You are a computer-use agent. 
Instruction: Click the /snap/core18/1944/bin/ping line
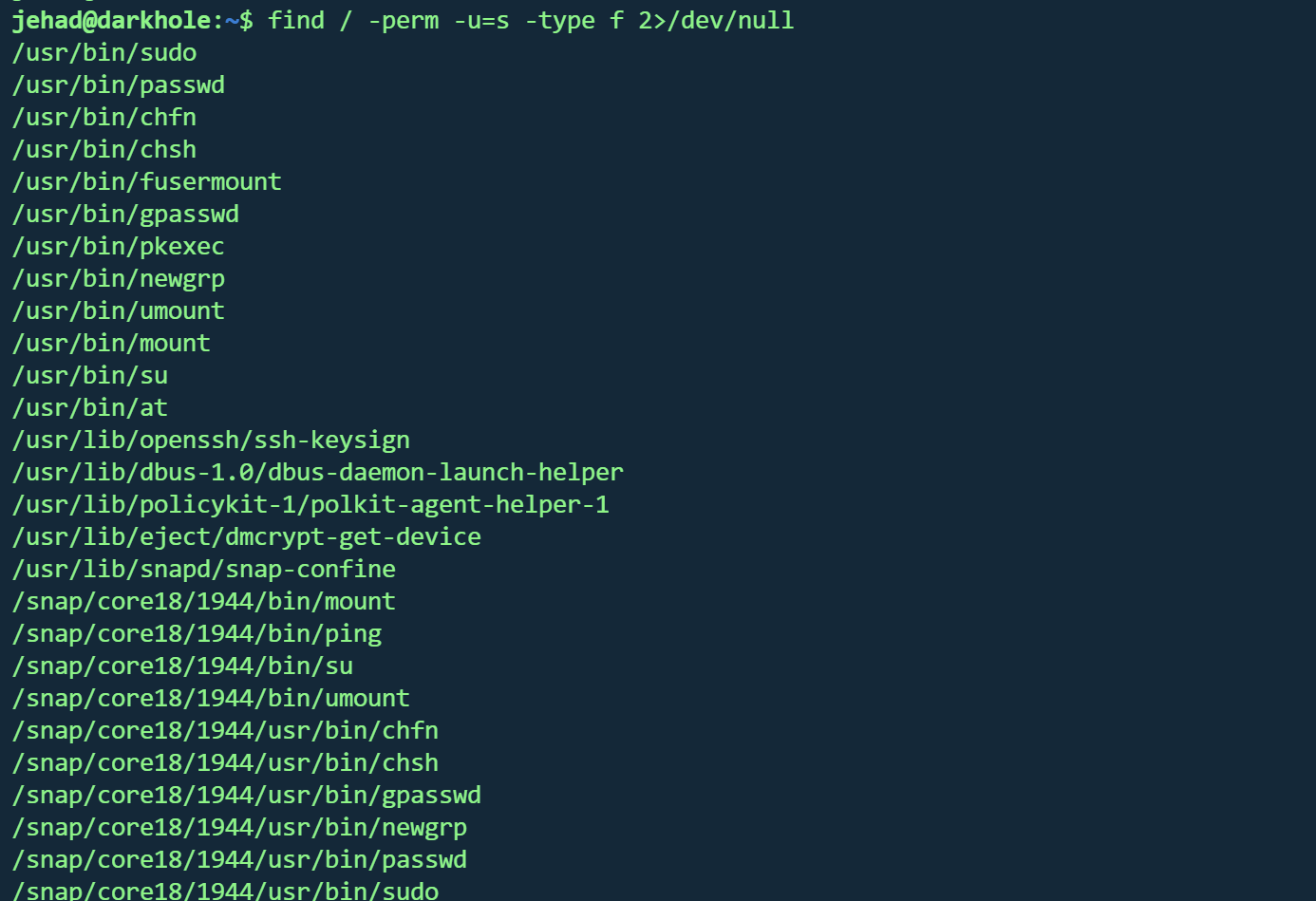tap(197, 633)
